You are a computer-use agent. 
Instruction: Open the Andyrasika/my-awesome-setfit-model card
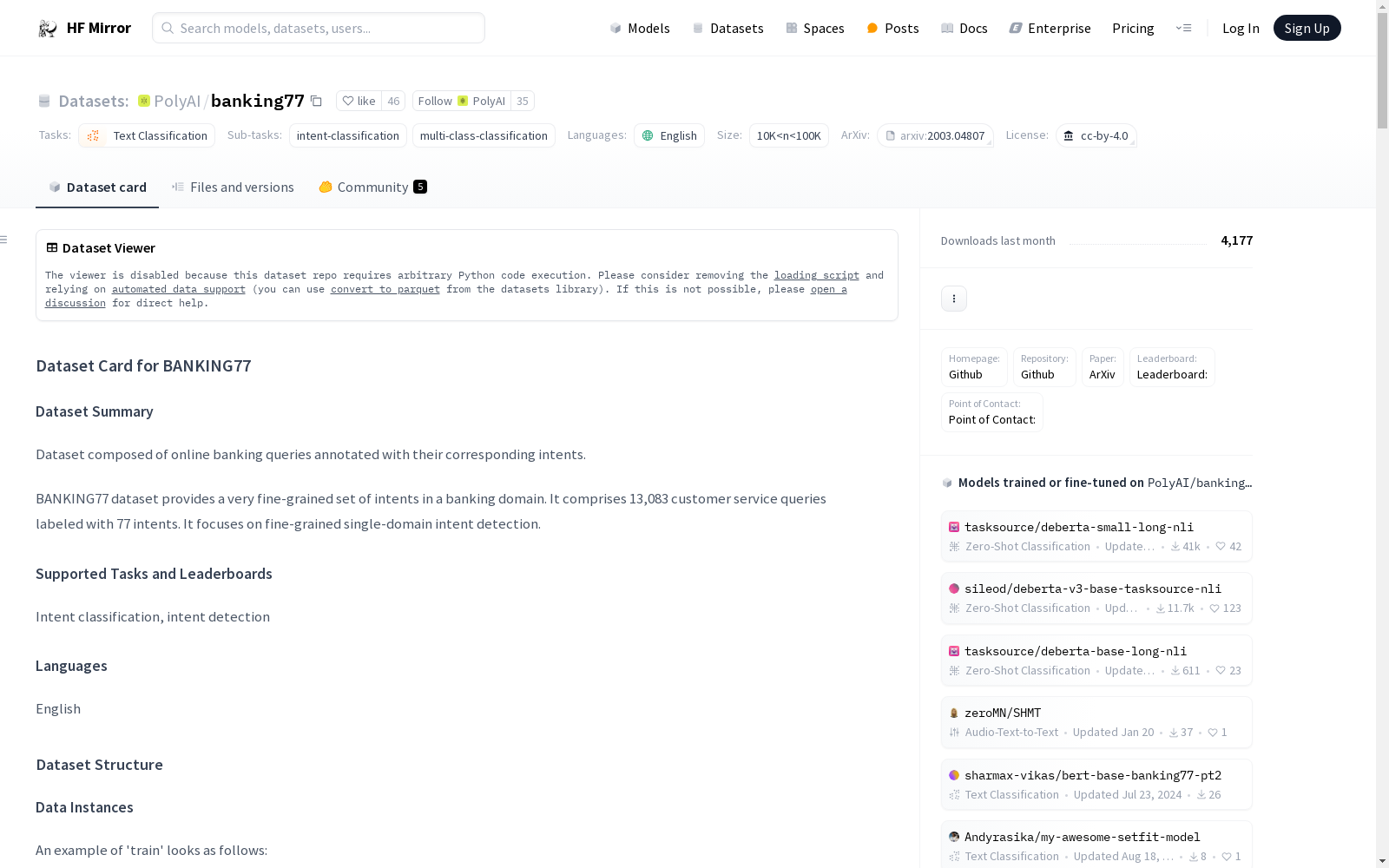click(1096, 846)
